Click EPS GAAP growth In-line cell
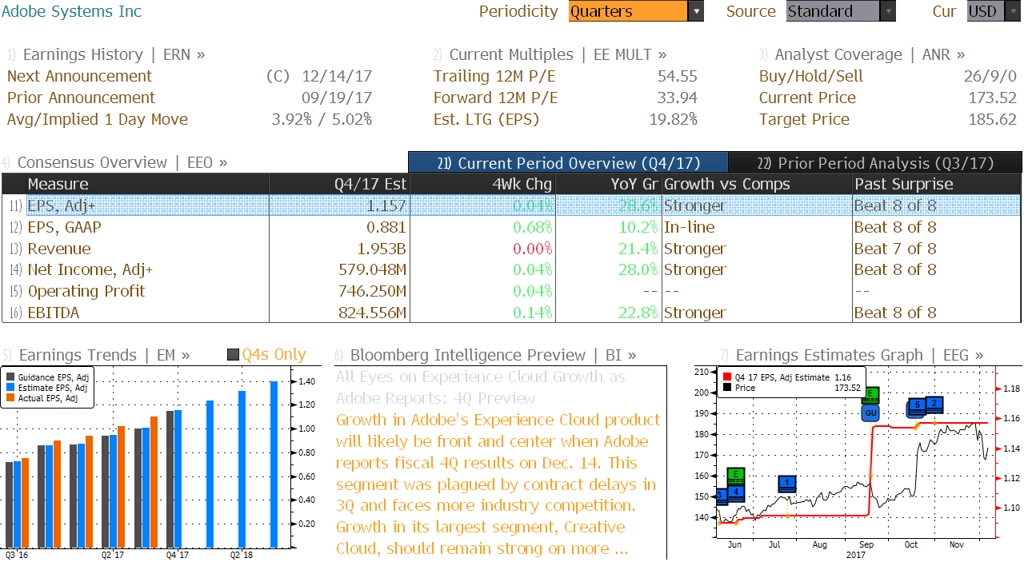This screenshot has width=1024, height=562. pos(689,227)
